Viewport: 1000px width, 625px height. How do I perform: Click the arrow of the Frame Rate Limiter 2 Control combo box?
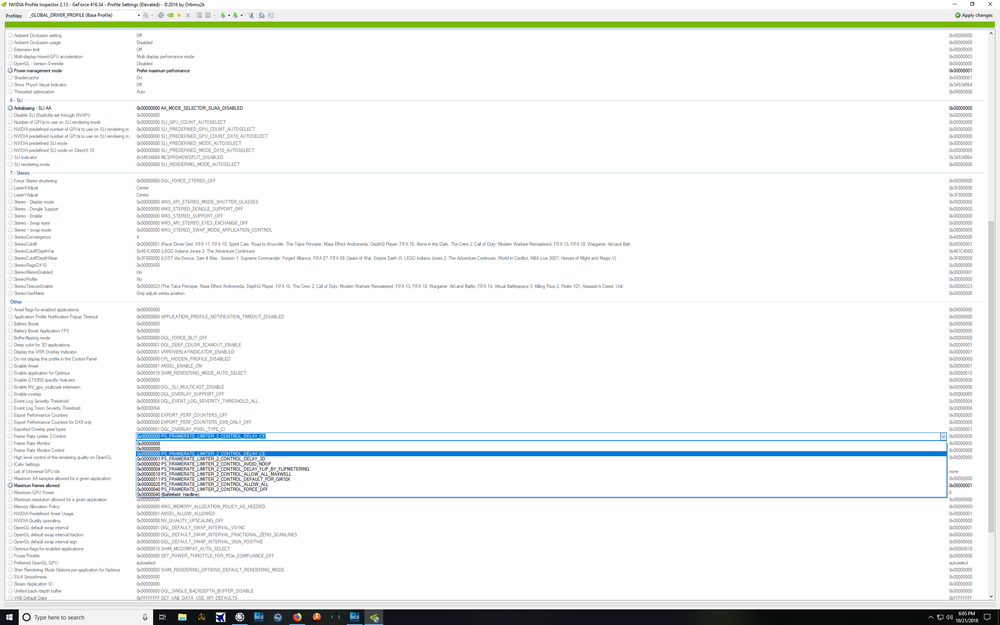[943, 437]
